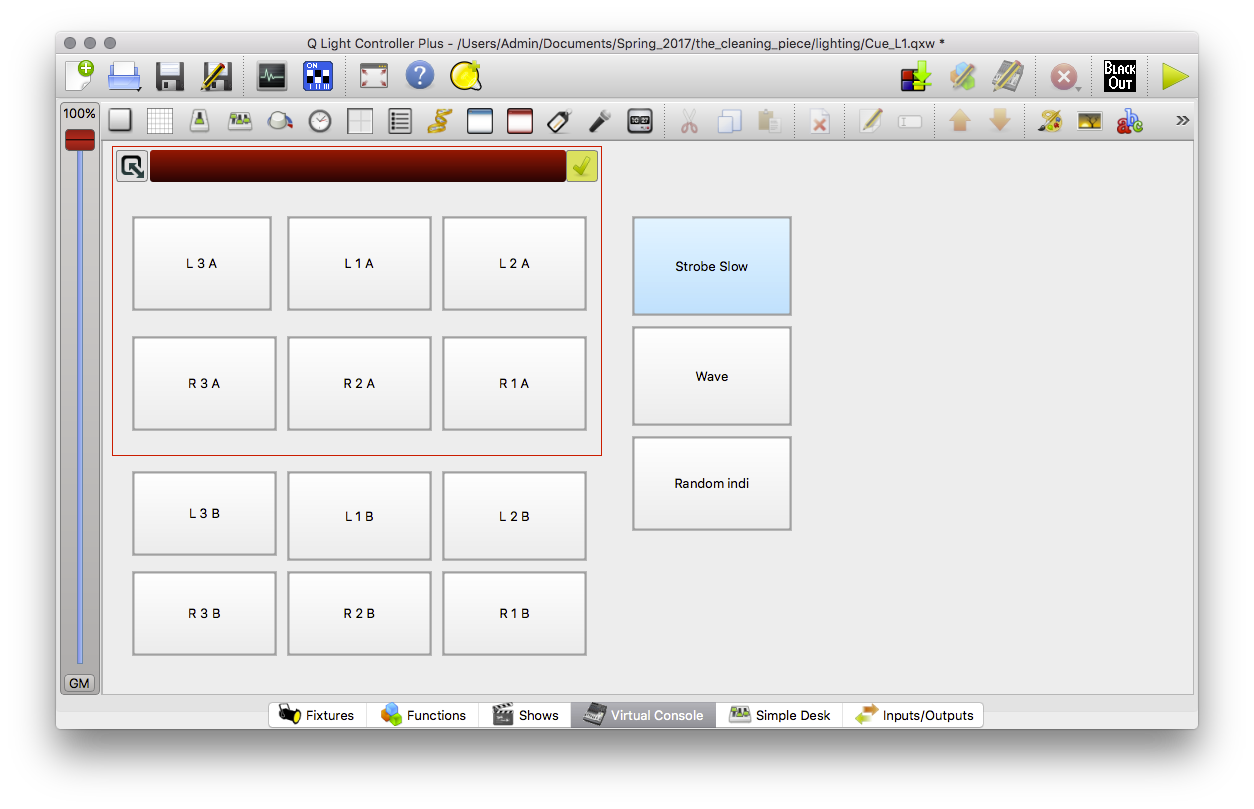1254x809 pixels.
Task: Expand the toolbar overflow chevron
Action: tap(1182, 120)
